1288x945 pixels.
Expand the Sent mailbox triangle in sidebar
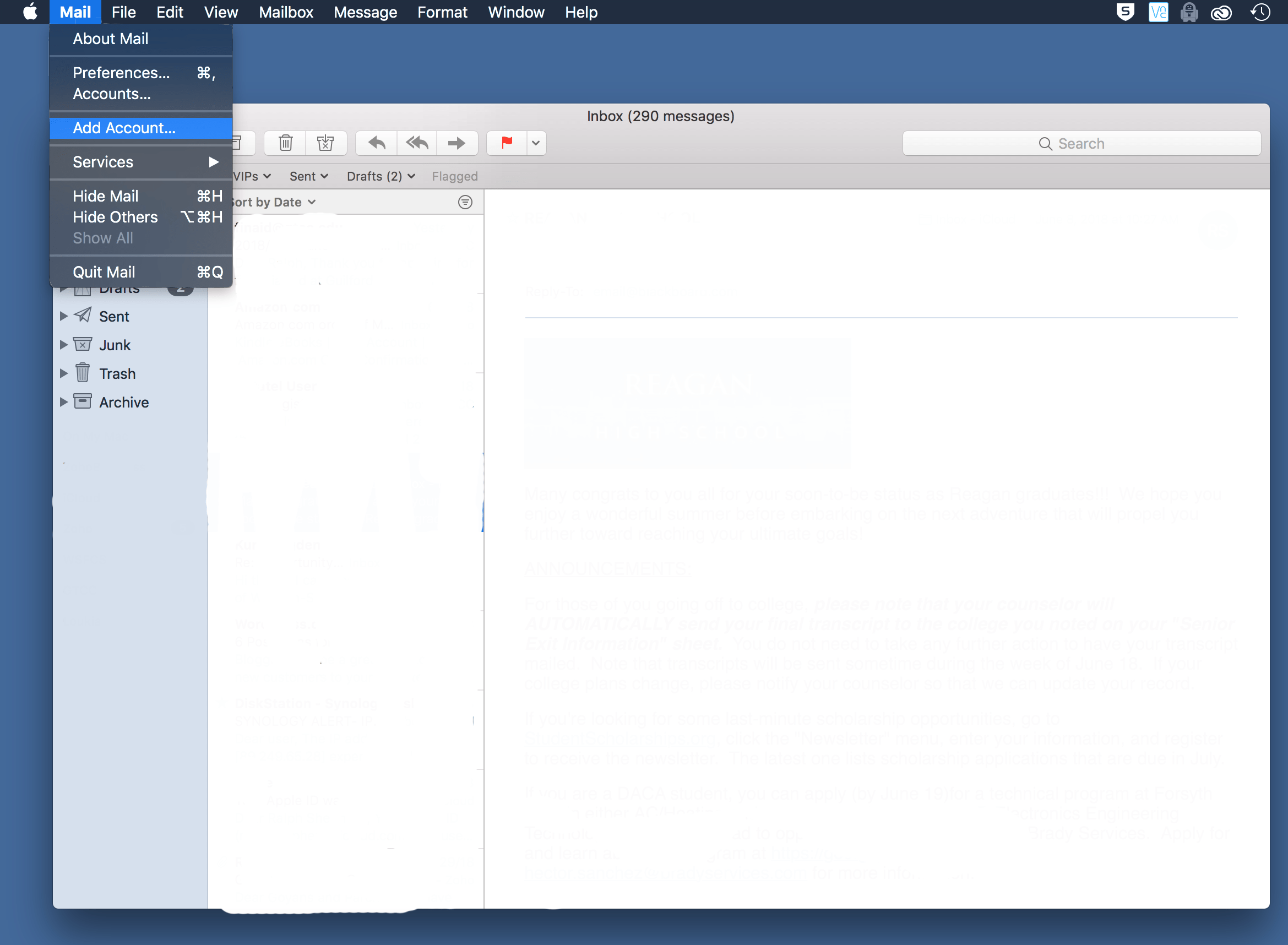pyautogui.click(x=64, y=316)
